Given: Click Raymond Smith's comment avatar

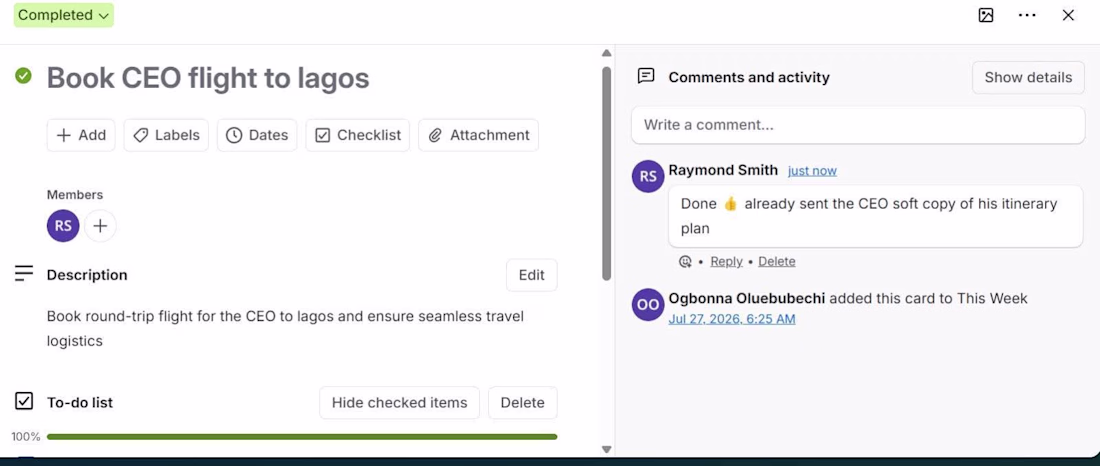Looking at the screenshot, I should (648, 176).
